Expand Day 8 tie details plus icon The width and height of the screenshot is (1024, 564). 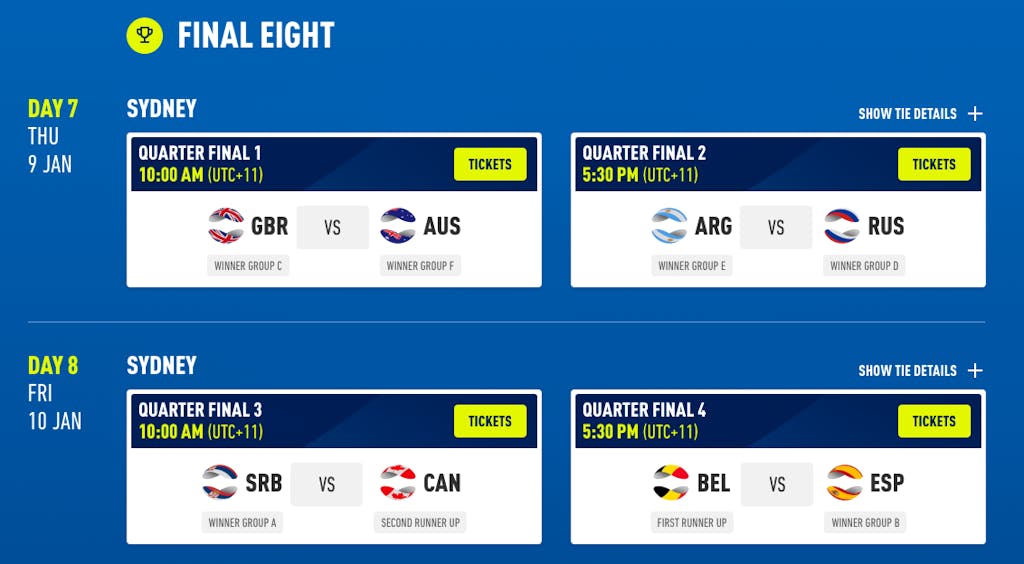(x=975, y=370)
